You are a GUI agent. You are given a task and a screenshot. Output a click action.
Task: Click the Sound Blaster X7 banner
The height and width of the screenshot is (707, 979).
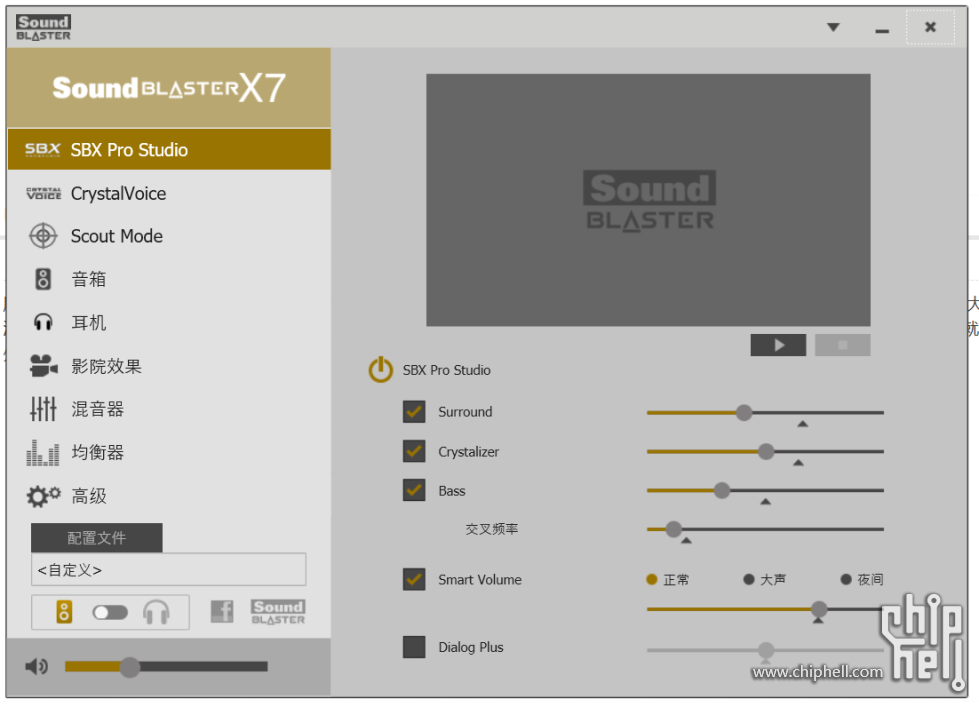169,88
